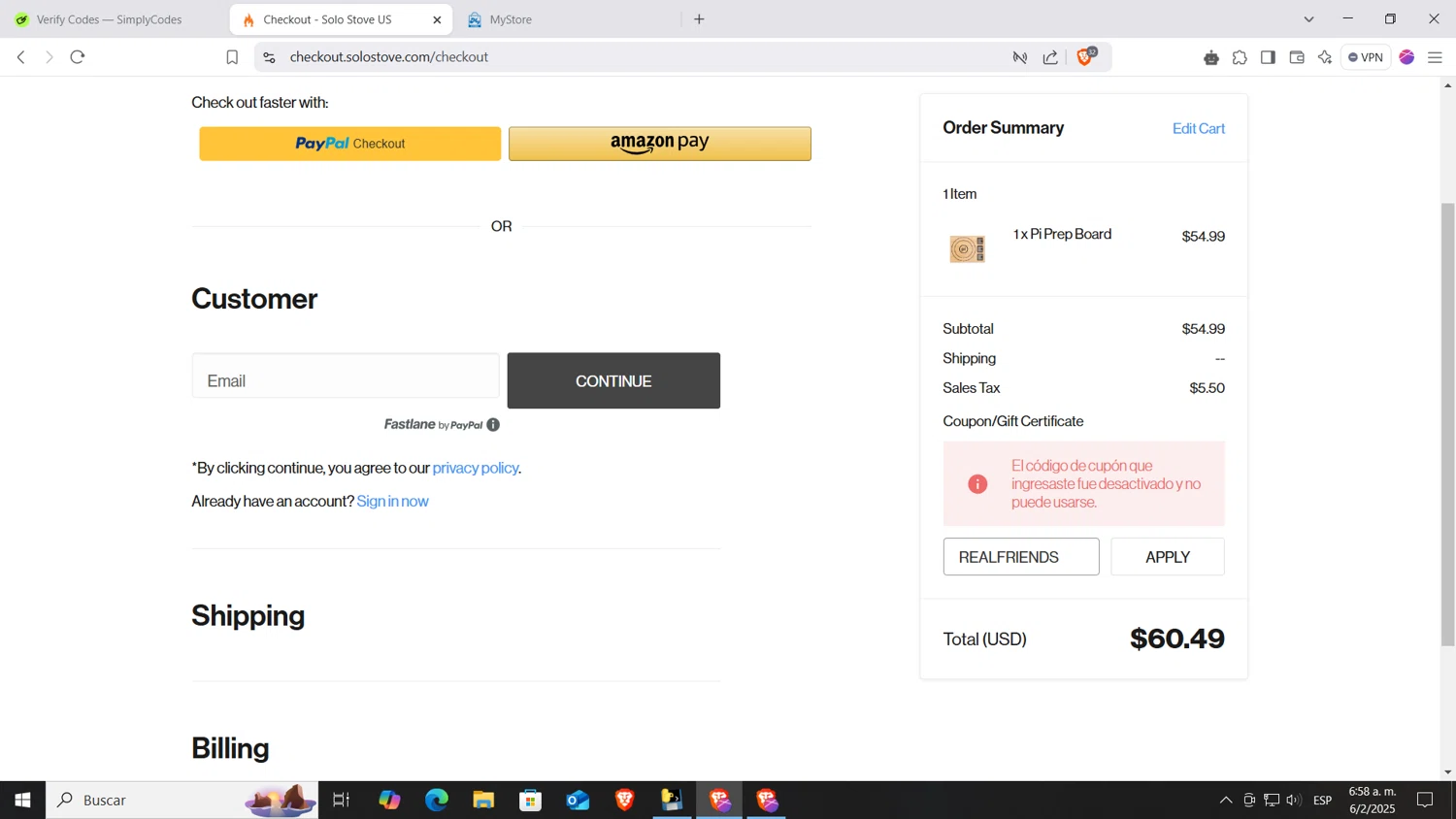Viewport: 1456px width, 819px height.
Task: Open Task View in the taskbar
Action: (x=342, y=800)
